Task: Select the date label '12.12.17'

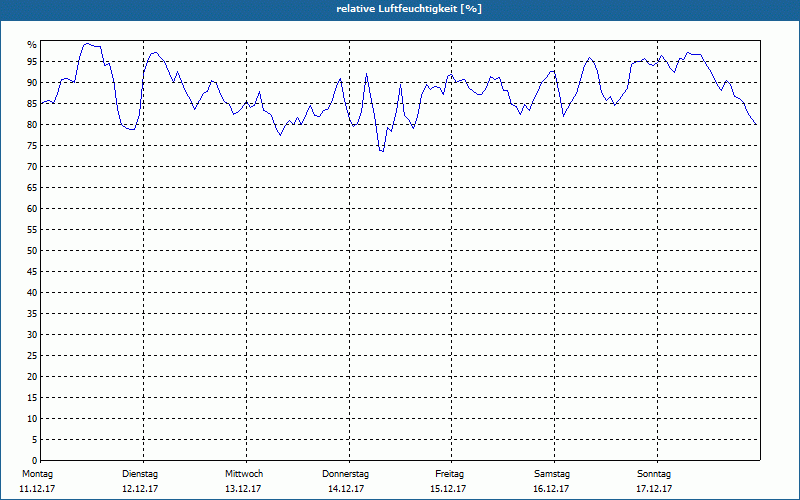Action: 140,489
